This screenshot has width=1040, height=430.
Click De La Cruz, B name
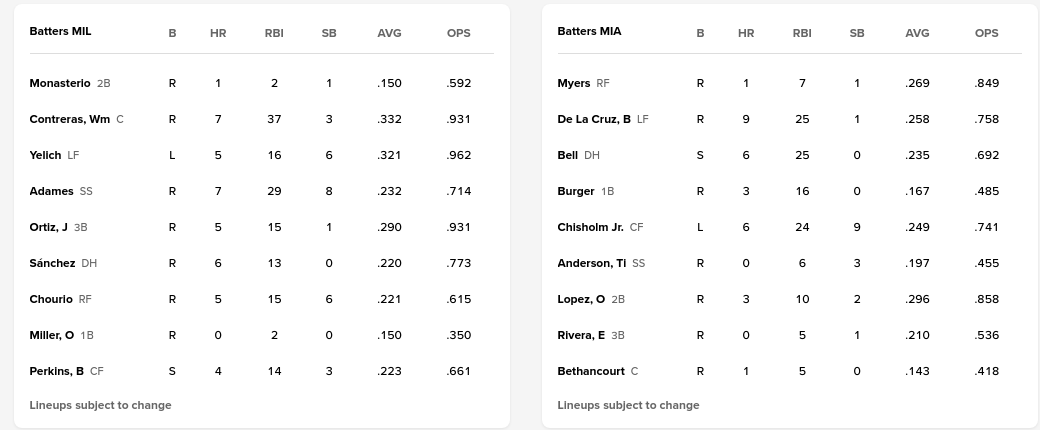coord(594,119)
